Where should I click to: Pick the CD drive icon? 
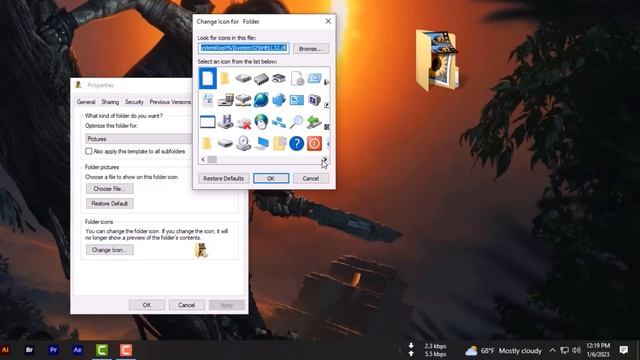pyautogui.click(x=243, y=143)
